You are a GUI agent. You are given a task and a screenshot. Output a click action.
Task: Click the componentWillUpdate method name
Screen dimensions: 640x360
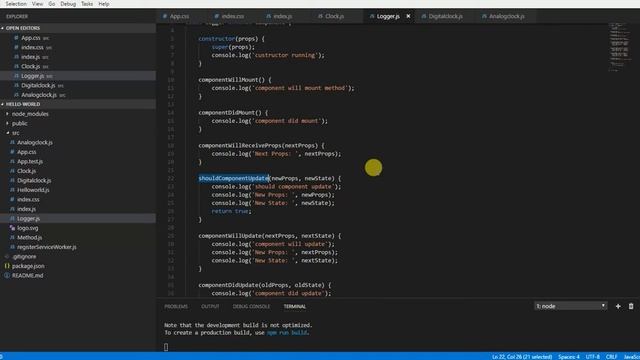(231, 236)
